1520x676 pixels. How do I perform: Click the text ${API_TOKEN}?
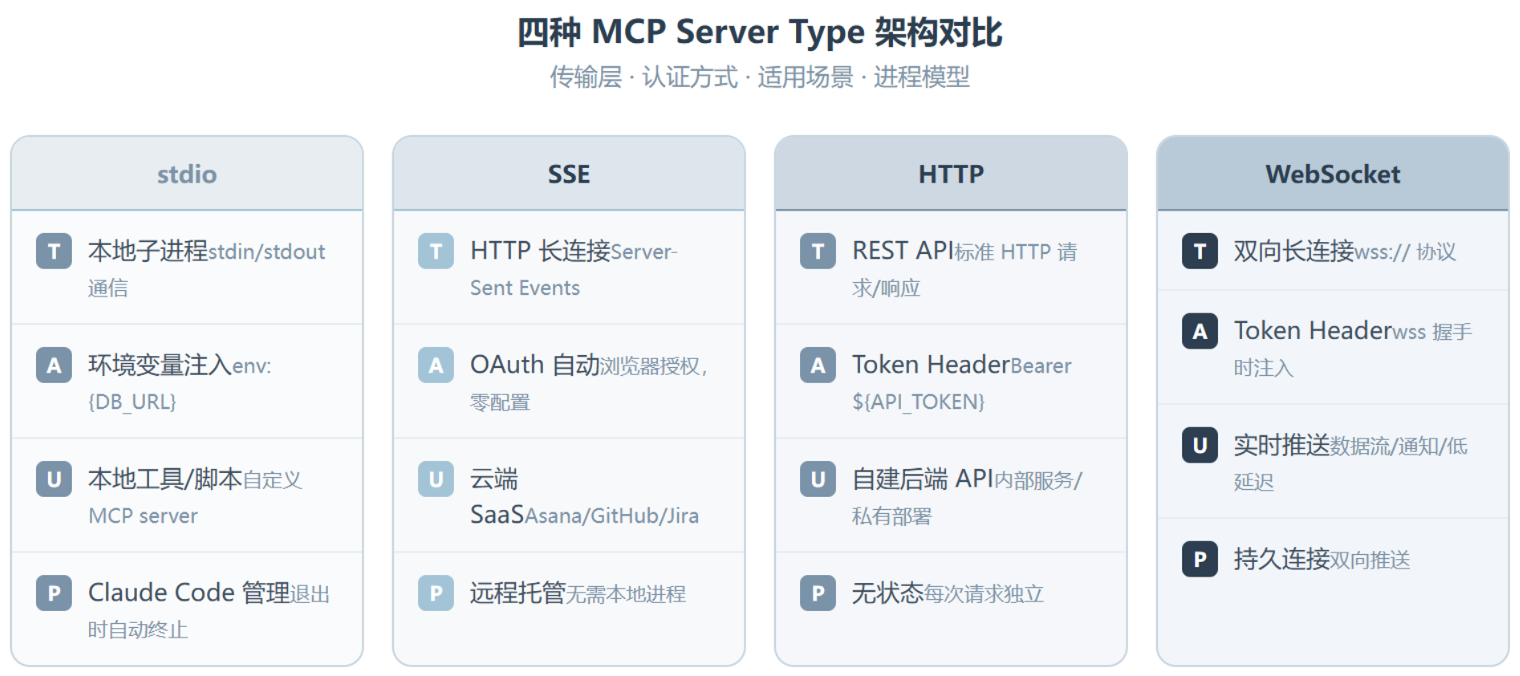point(919,402)
